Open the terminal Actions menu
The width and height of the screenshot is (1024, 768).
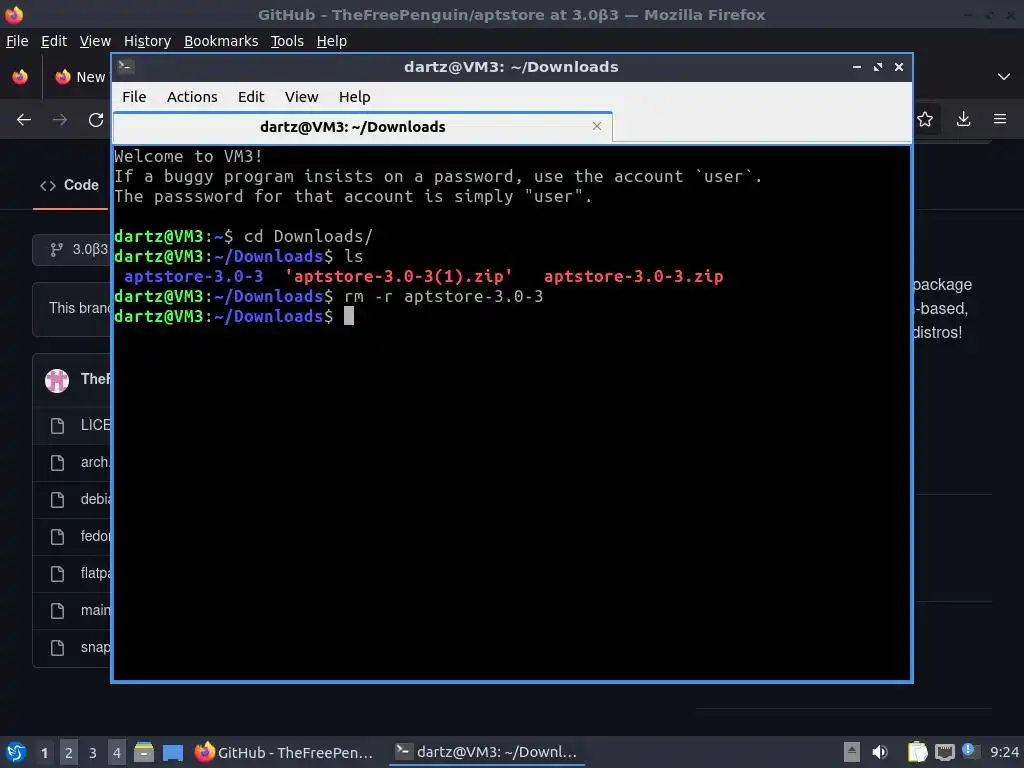click(192, 97)
